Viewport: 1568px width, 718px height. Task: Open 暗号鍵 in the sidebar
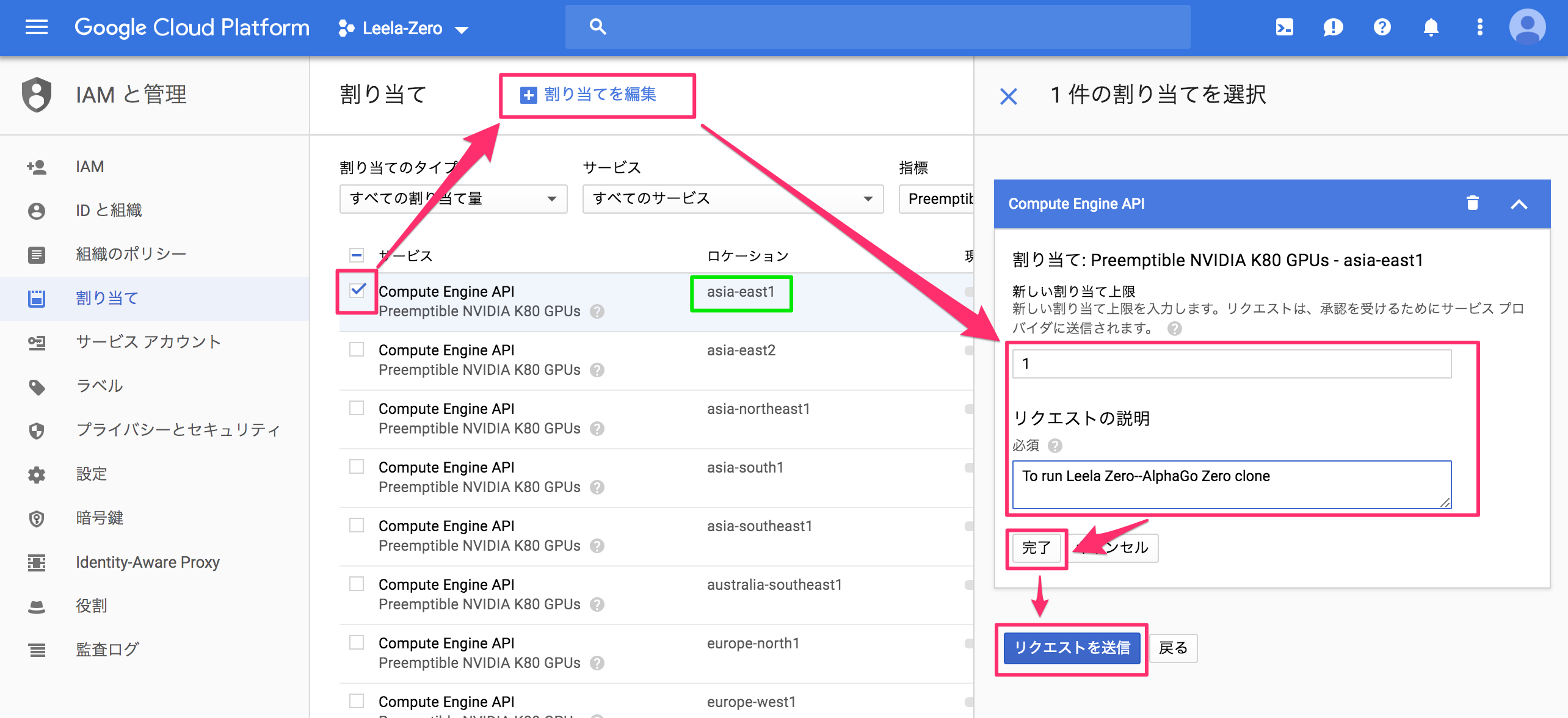point(154,518)
